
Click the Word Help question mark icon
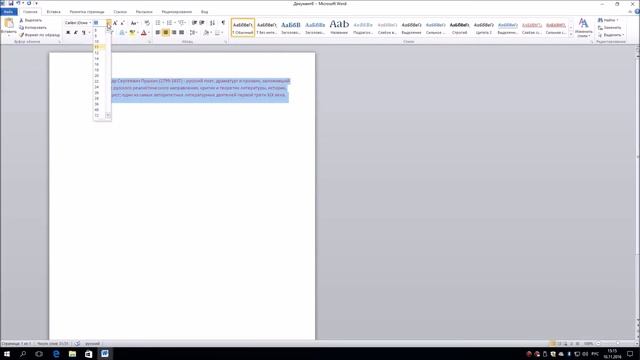click(637, 12)
